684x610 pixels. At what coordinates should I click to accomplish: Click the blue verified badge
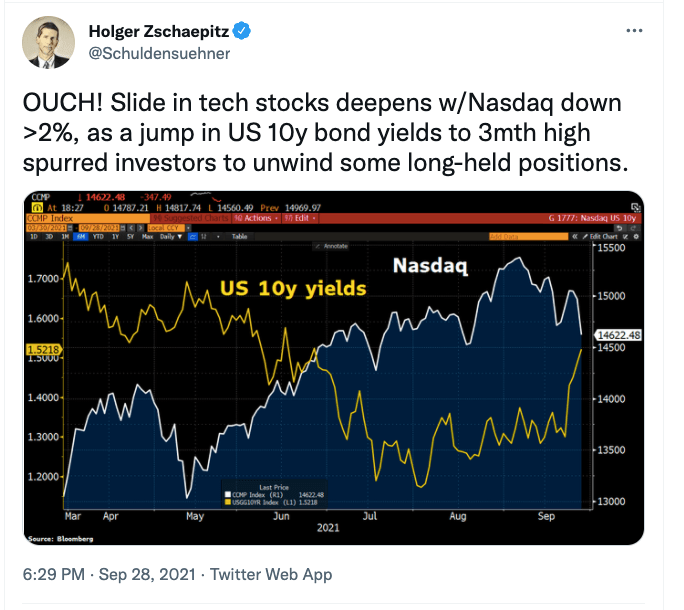coord(242,31)
